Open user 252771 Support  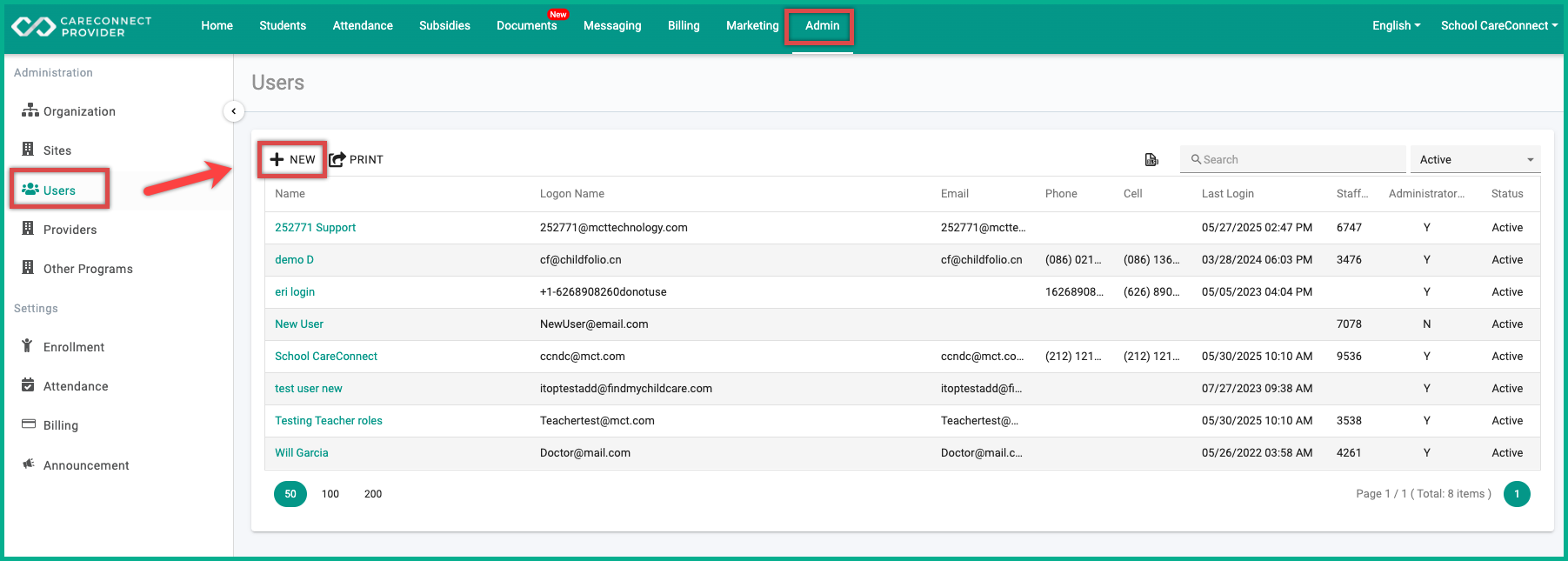pyautogui.click(x=315, y=227)
